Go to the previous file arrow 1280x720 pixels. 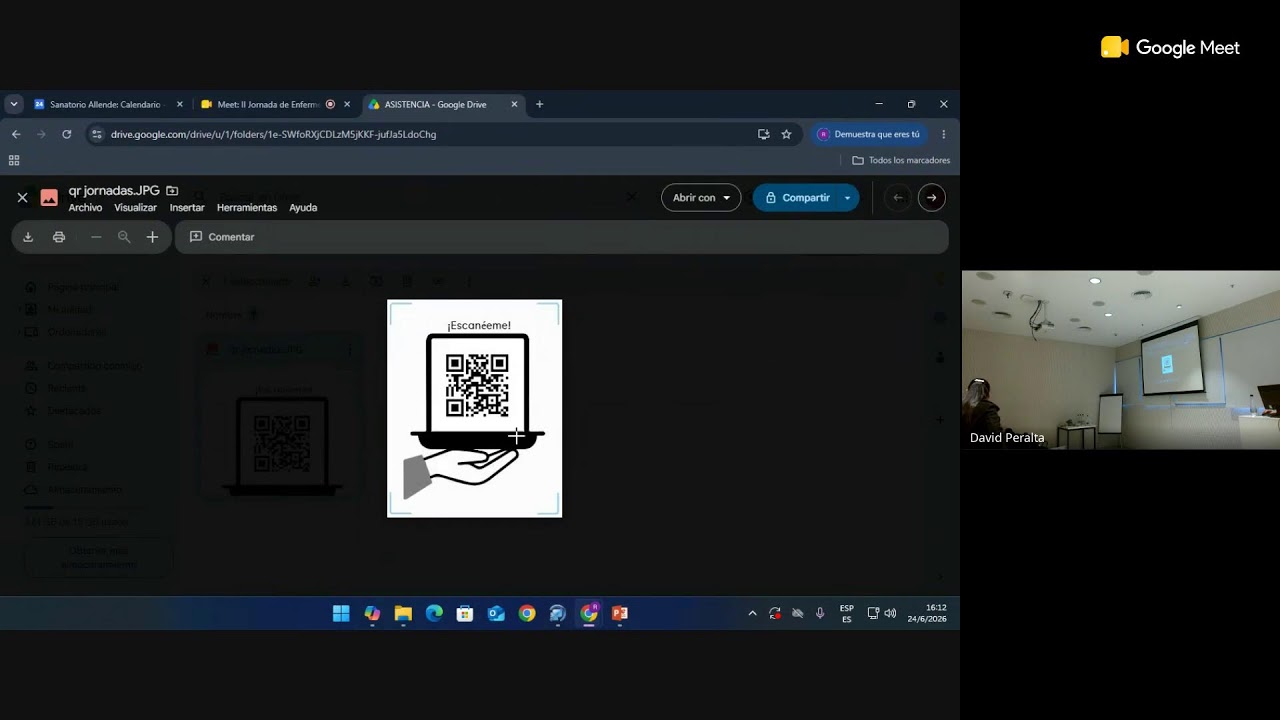[x=898, y=198]
